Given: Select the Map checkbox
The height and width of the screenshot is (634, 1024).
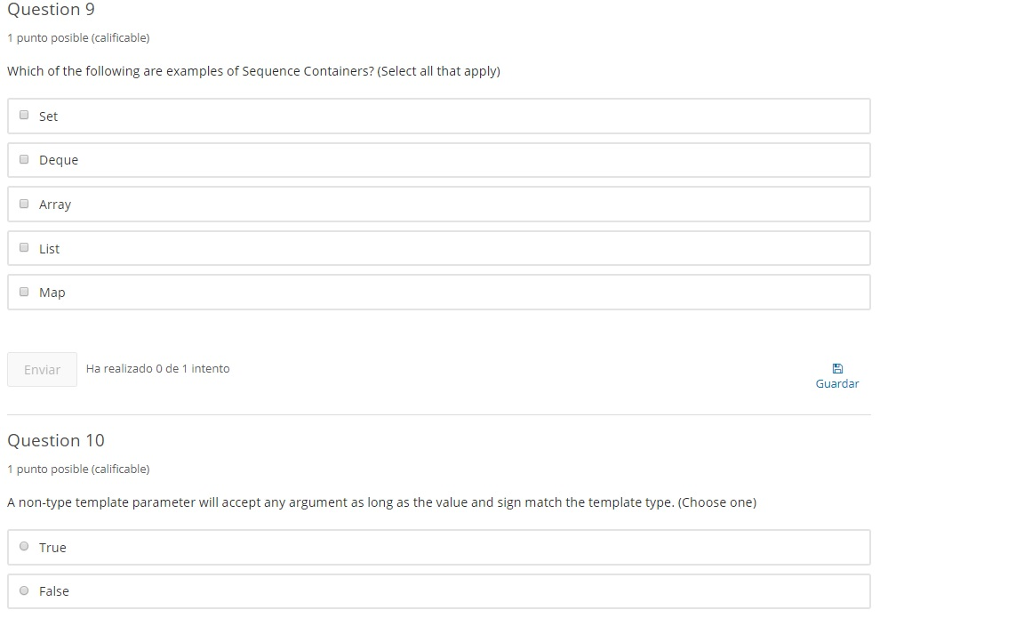Looking at the screenshot, I should click(x=24, y=292).
